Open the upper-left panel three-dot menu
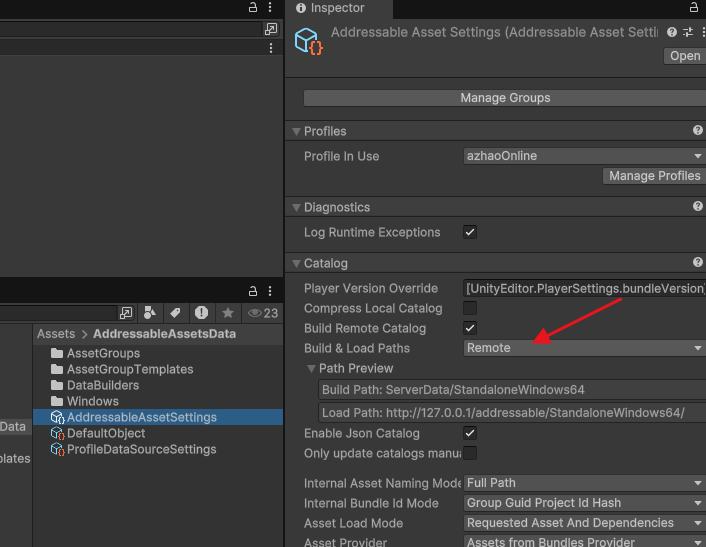 point(270,8)
